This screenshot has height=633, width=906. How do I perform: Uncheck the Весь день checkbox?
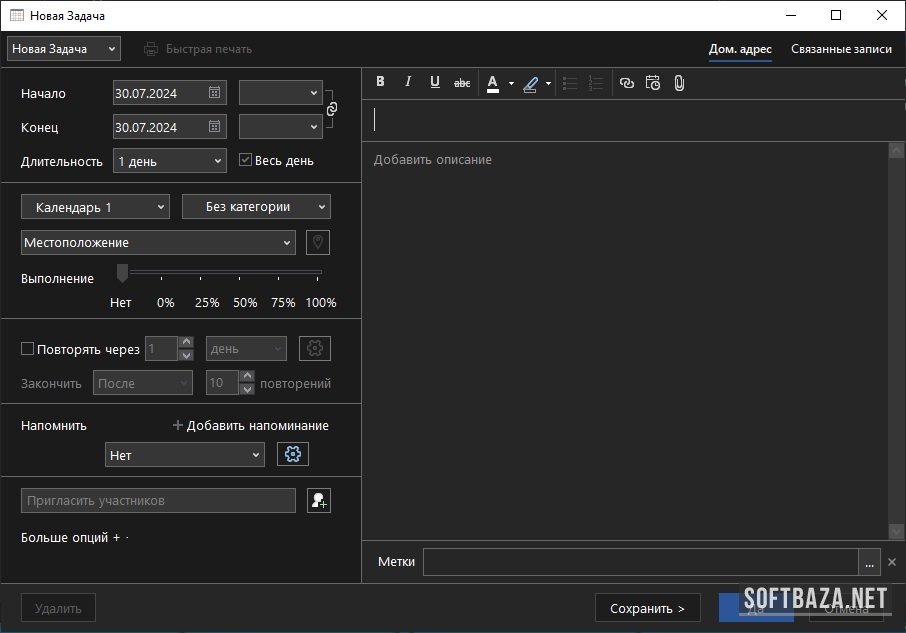(x=246, y=160)
